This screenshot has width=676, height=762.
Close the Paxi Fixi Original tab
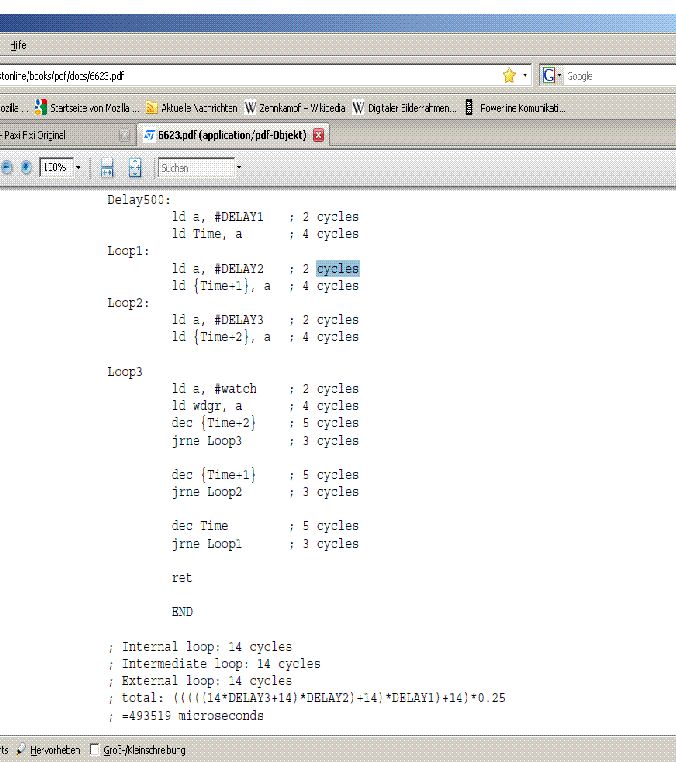pyautogui.click(x=124, y=136)
